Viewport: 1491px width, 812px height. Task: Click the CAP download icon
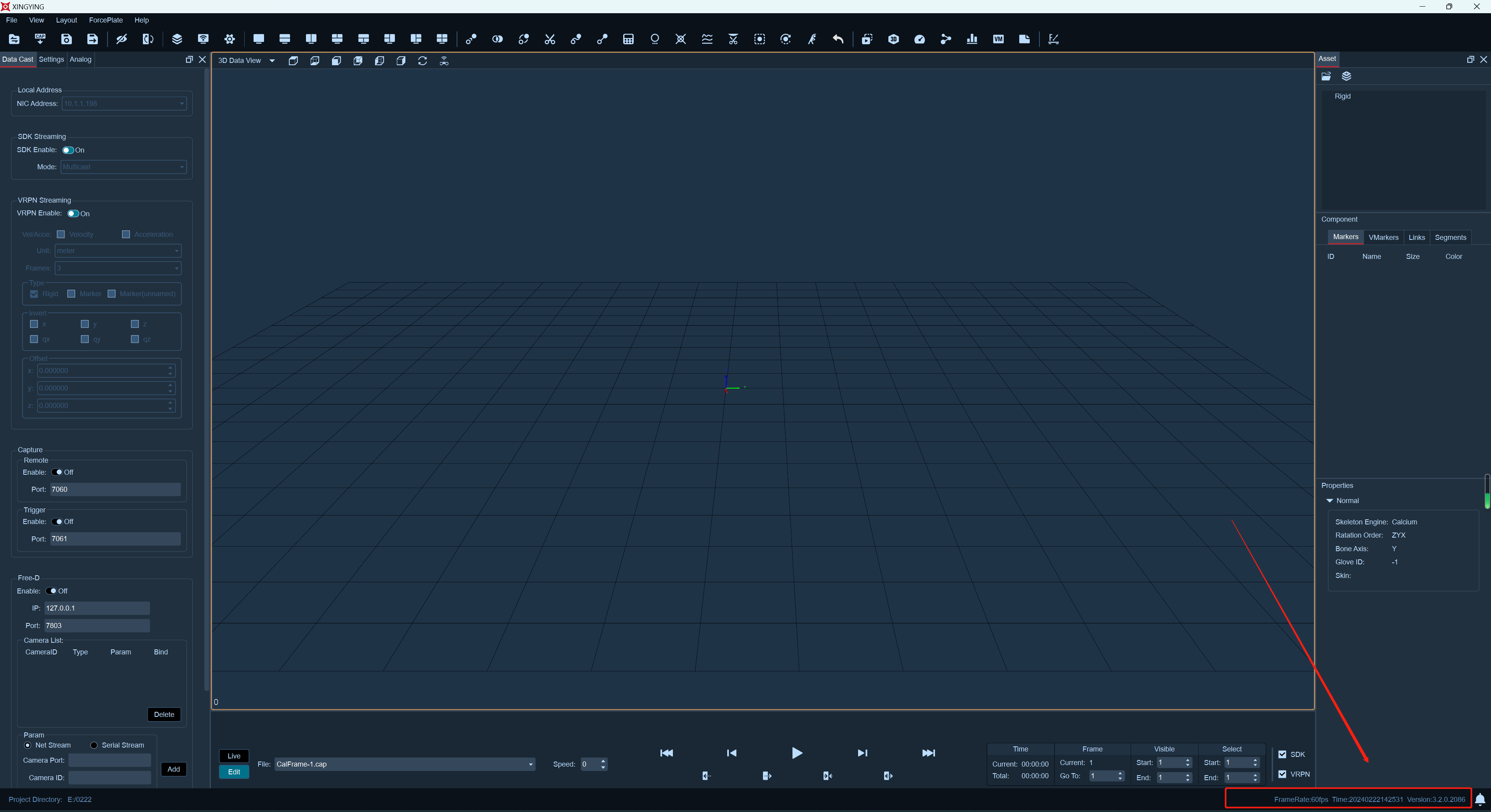(x=40, y=39)
